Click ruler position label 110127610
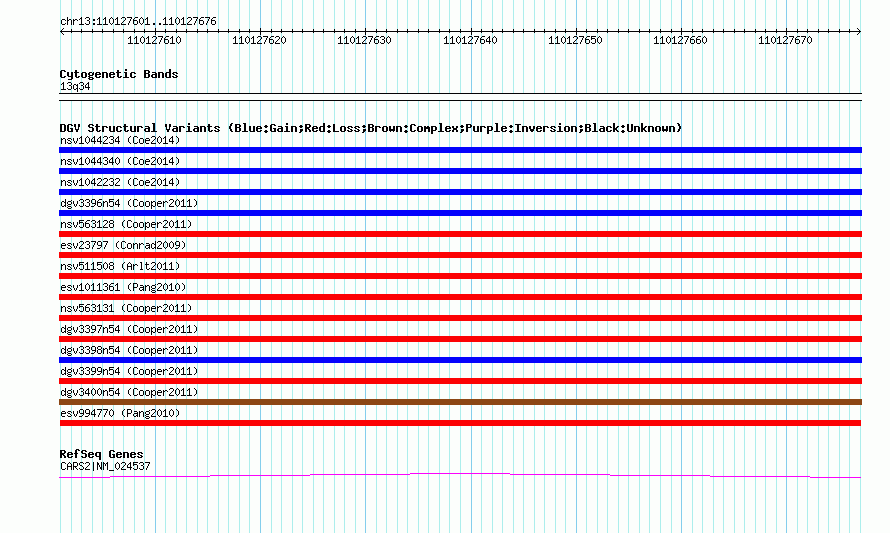This screenshot has height=533, width=890. (x=154, y=40)
